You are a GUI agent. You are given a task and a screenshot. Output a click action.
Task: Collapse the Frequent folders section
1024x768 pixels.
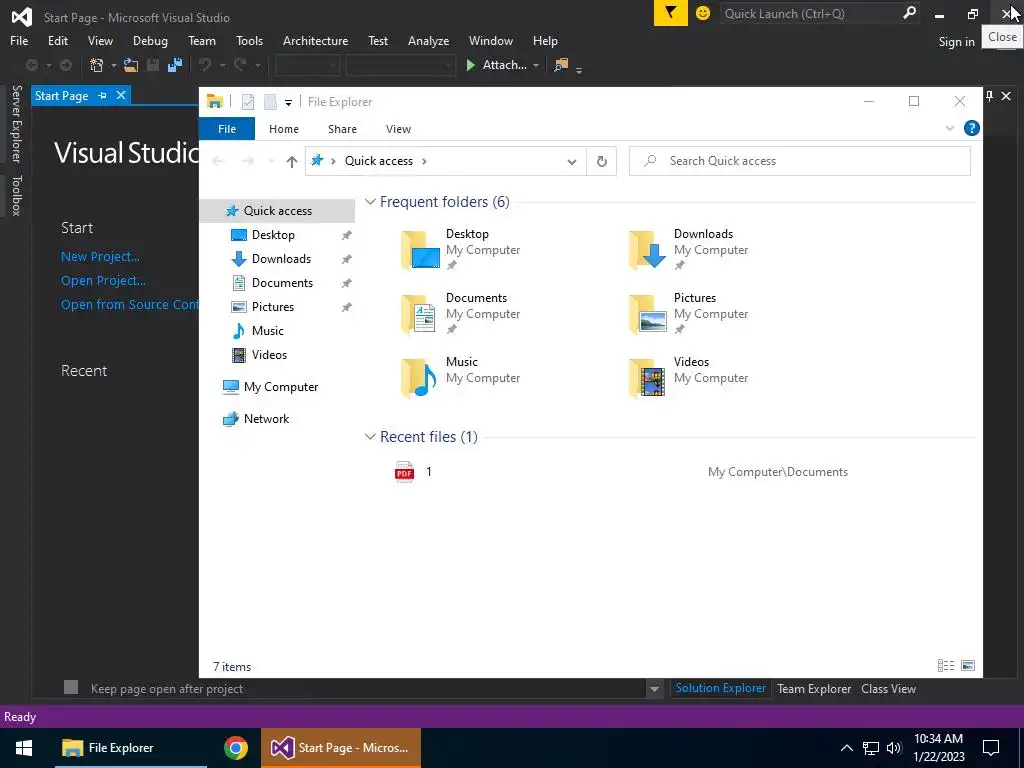(370, 202)
